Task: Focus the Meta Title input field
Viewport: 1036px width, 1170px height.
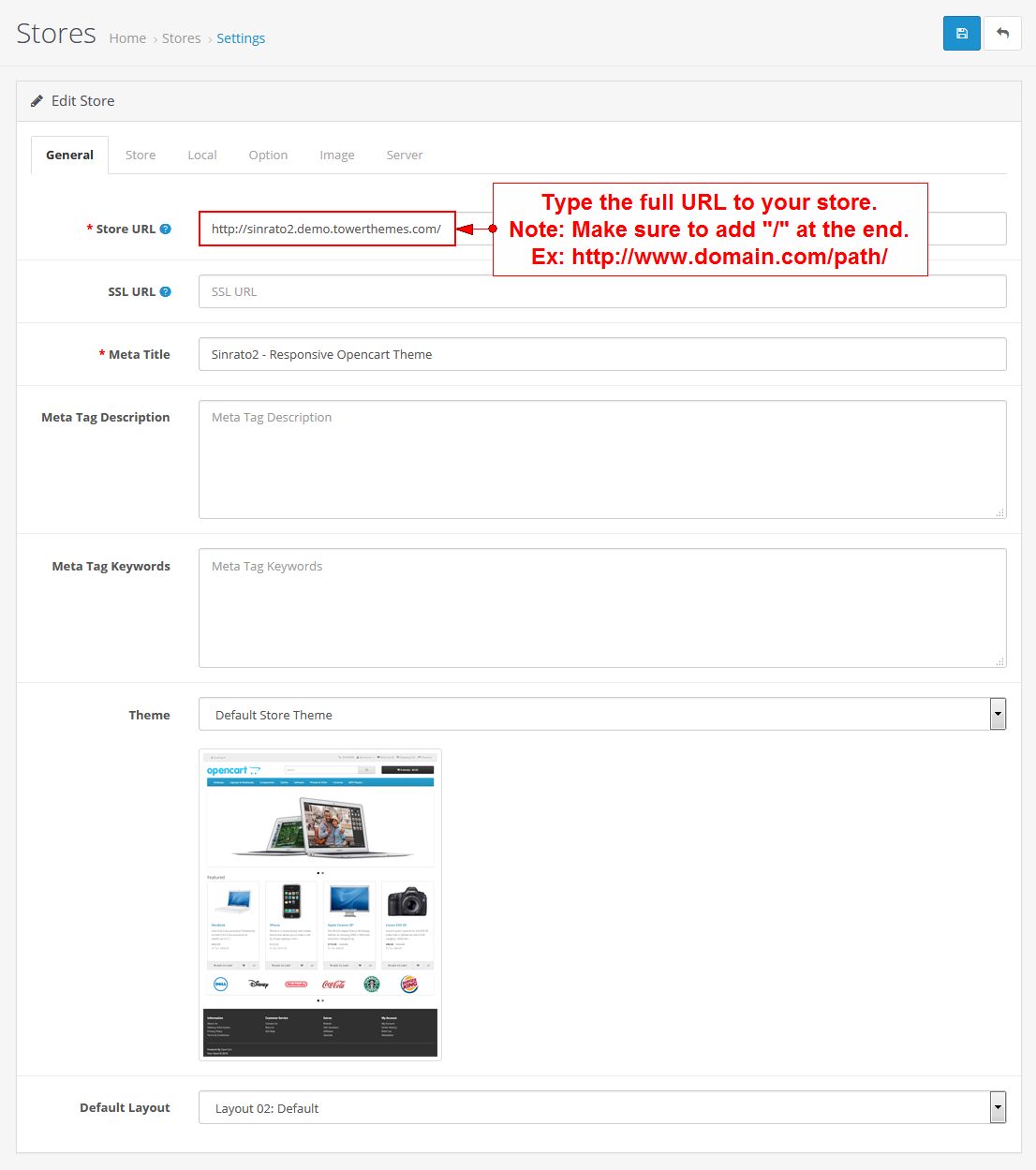Action: (x=602, y=354)
